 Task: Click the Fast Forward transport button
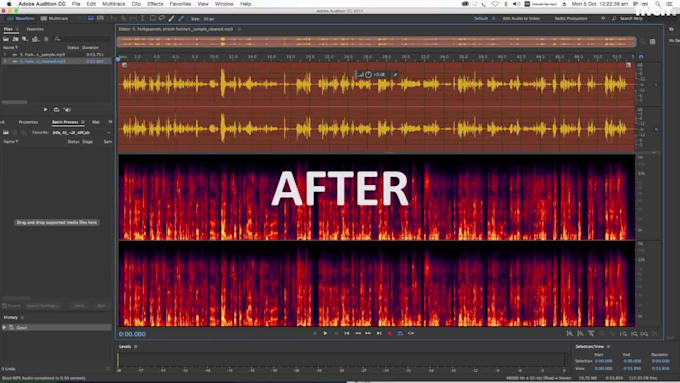click(x=368, y=334)
